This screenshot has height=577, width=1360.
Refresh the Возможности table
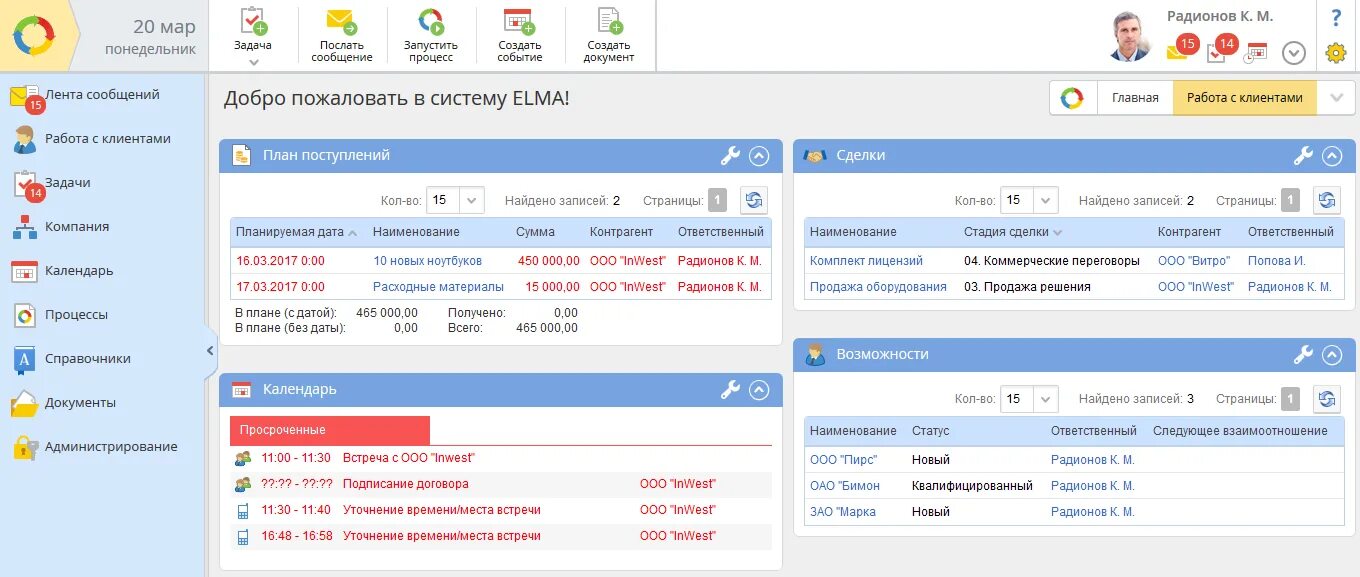1327,399
